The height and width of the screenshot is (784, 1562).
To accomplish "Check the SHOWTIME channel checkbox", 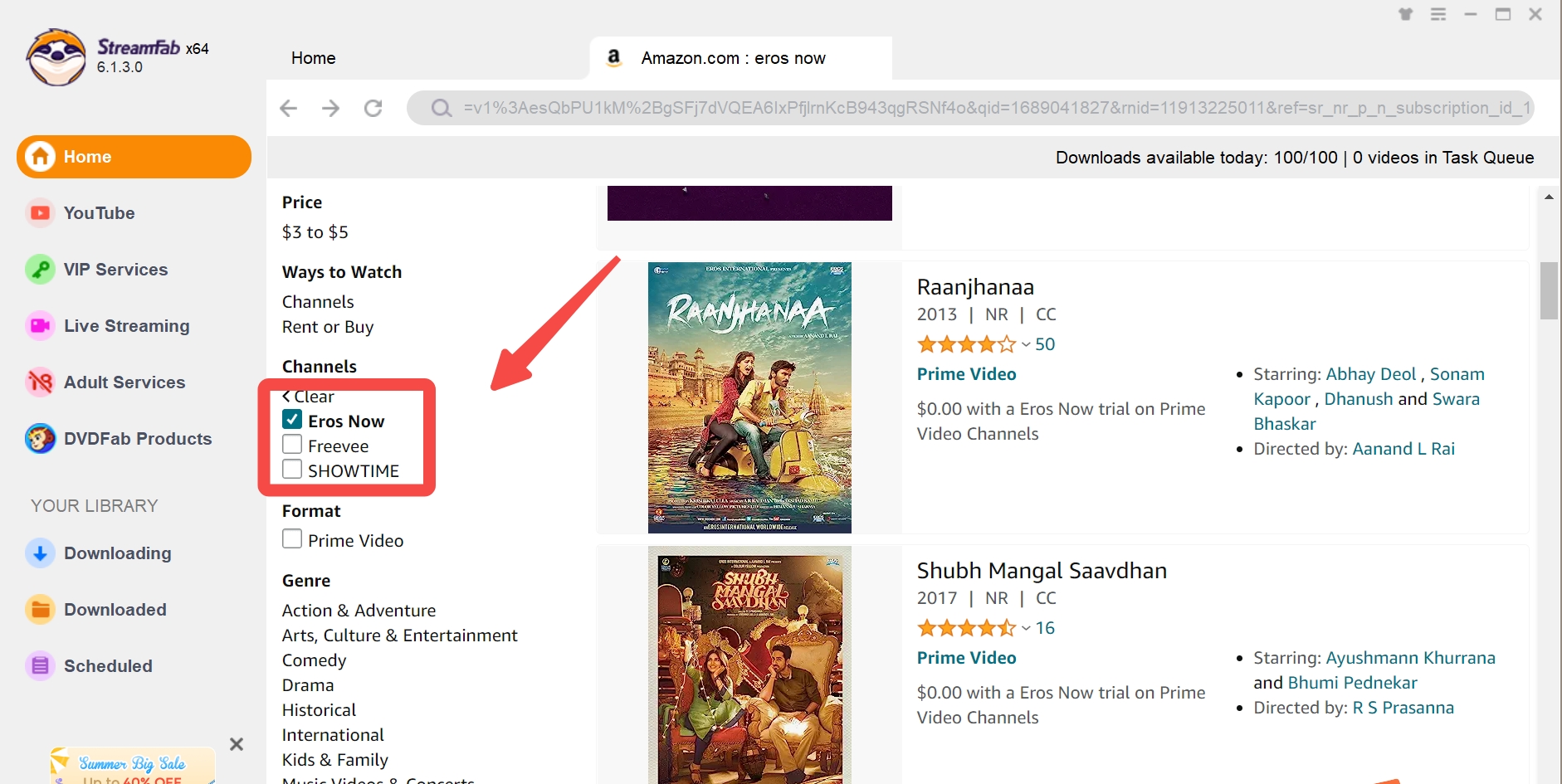I will pos(292,470).
